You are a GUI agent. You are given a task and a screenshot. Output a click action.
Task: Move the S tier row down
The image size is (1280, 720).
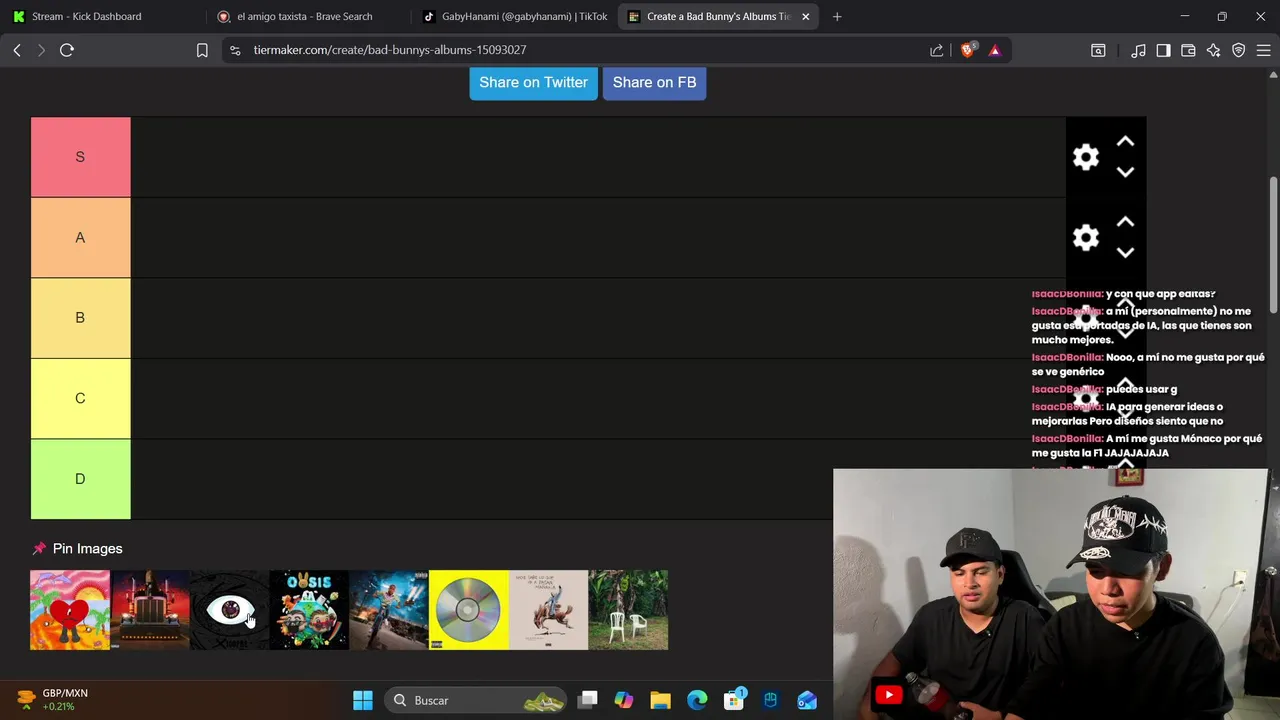pyautogui.click(x=1125, y=172)
